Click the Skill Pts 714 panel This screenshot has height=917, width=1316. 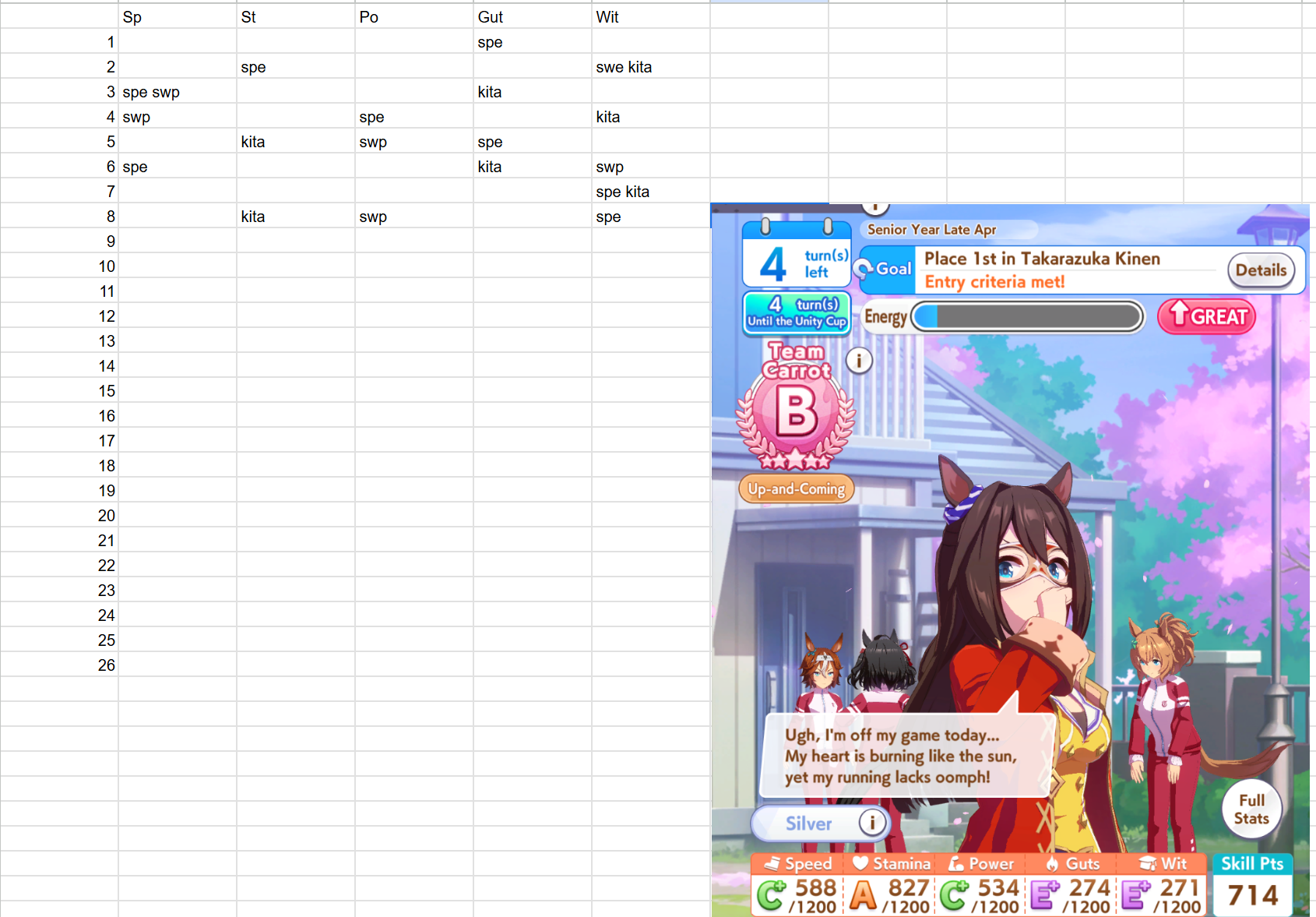click(1252, 885)
